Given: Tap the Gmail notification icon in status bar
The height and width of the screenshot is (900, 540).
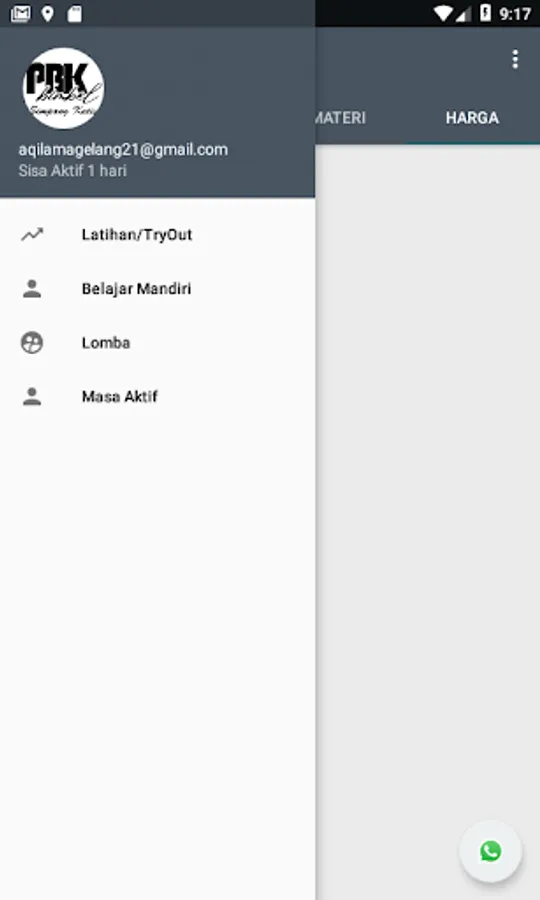Looking at the screenshot, I should click(21, 14).
